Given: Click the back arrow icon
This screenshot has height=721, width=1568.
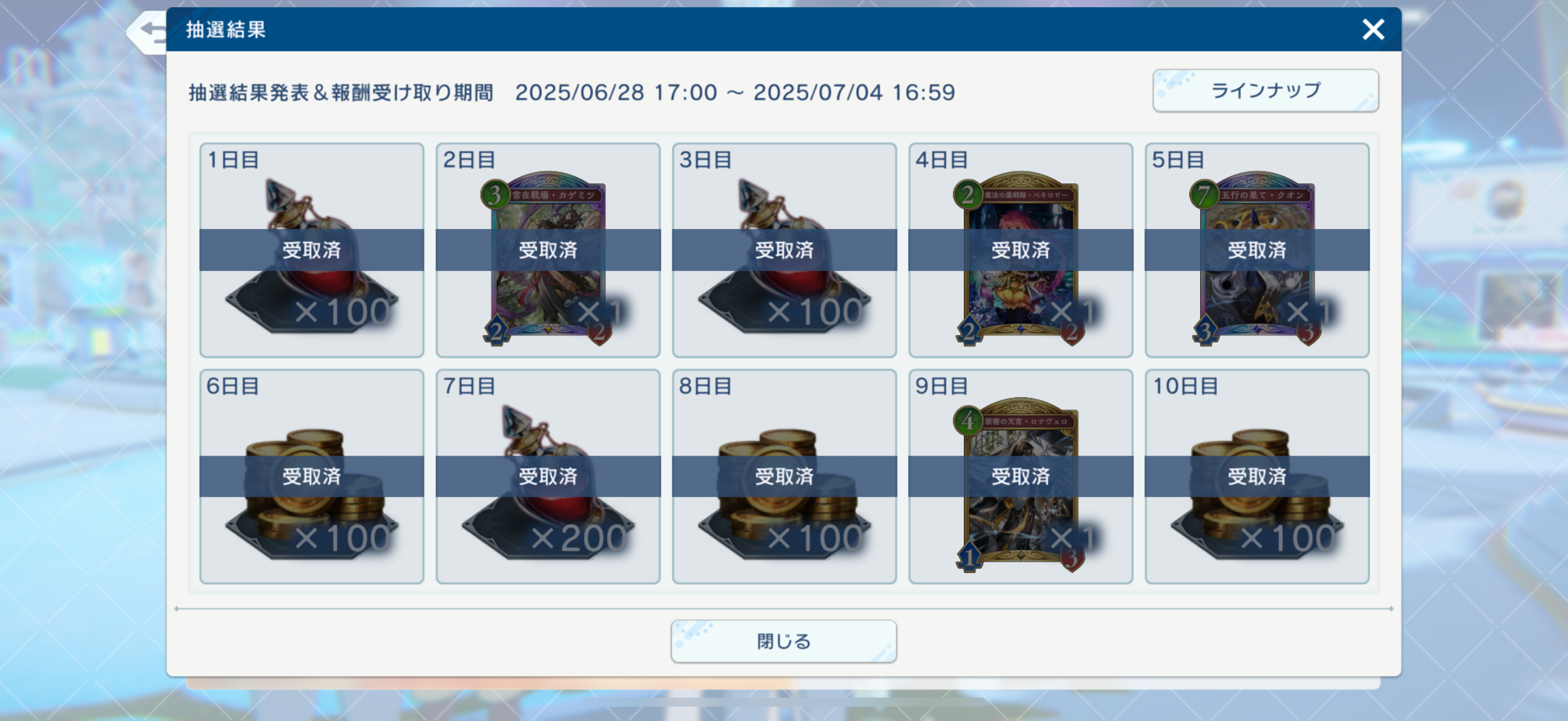Looking at the screenshot, I should (149, 32).
